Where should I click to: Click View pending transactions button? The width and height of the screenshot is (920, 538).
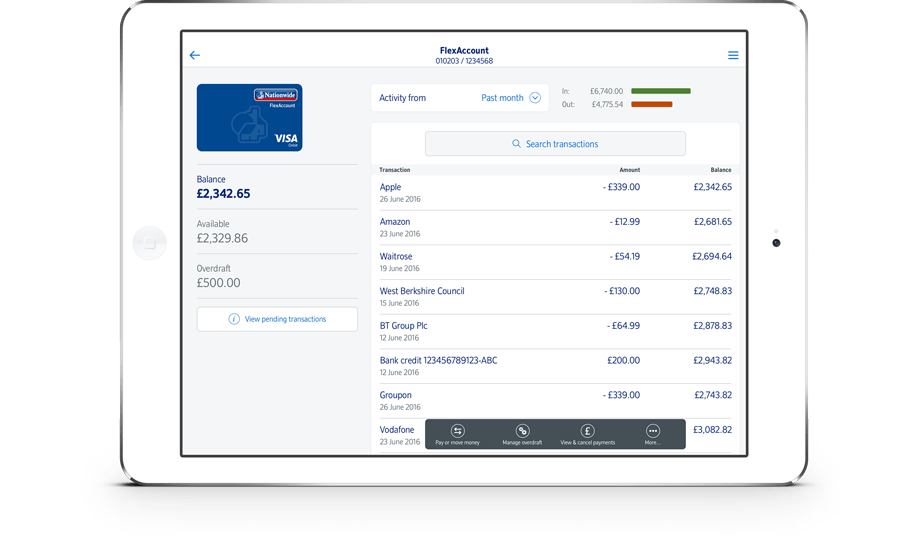coord(277,319)
